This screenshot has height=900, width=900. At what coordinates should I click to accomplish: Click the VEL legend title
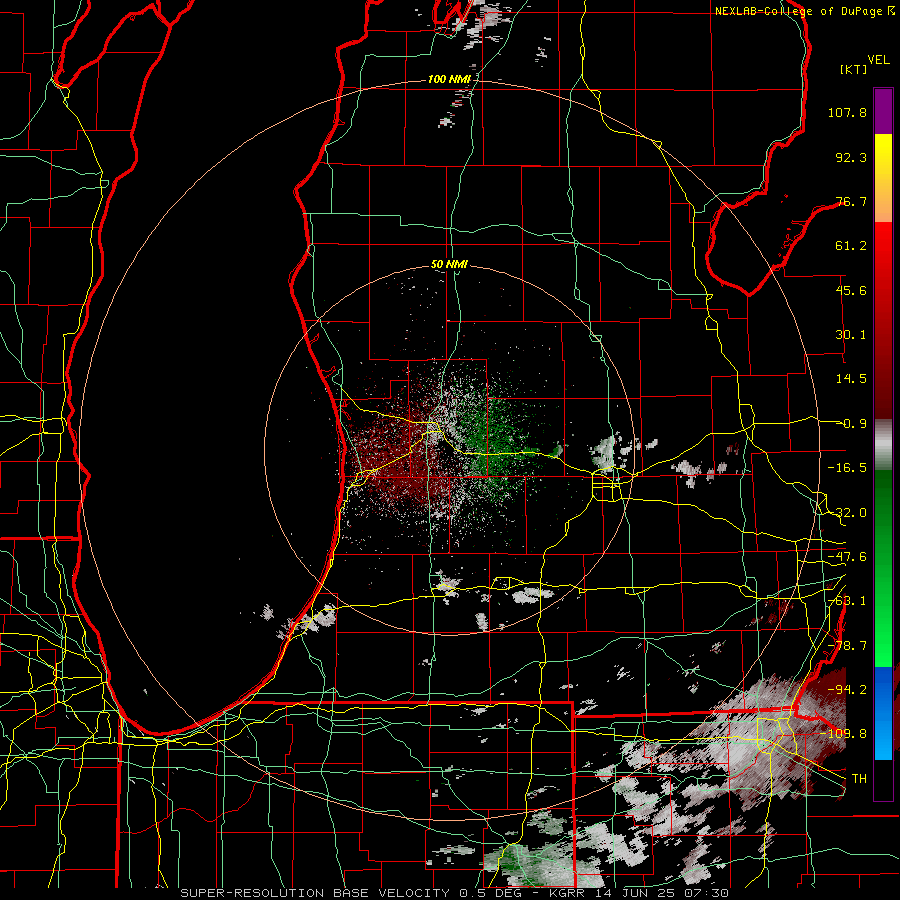(x=878, y=60)
